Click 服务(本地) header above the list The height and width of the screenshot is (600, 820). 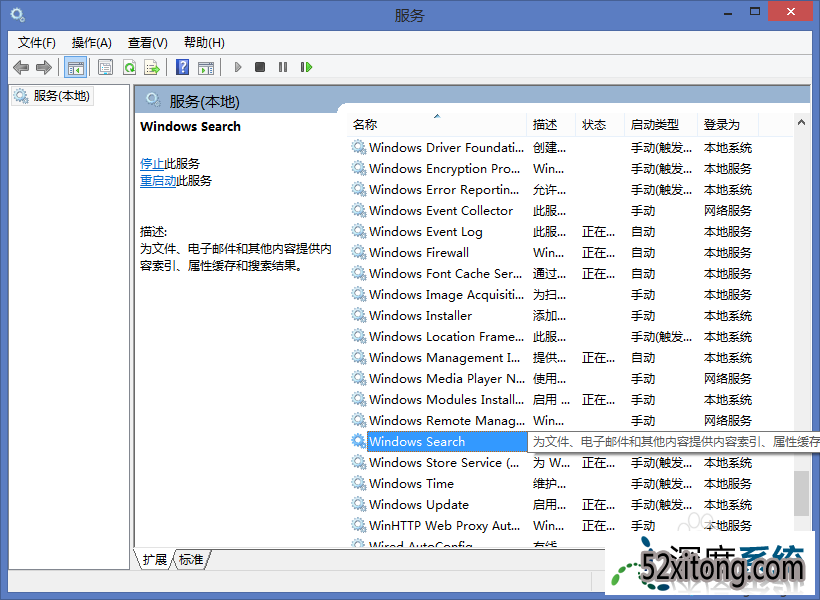(x=204, y=101)
